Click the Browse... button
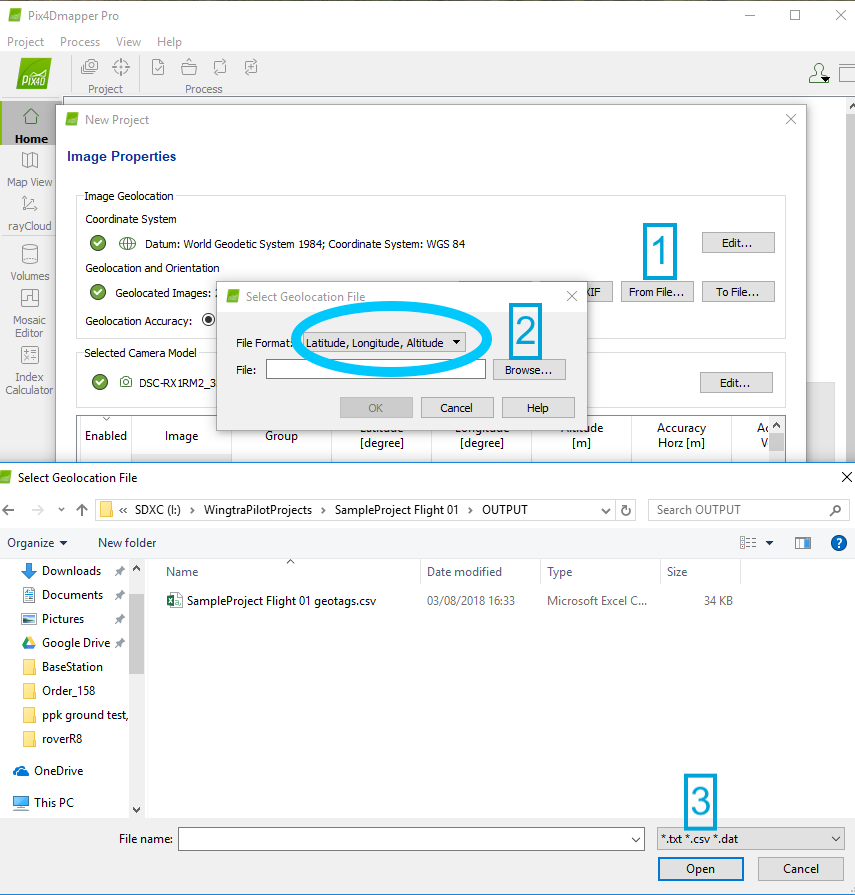855x895 pixels. point(528,370)
